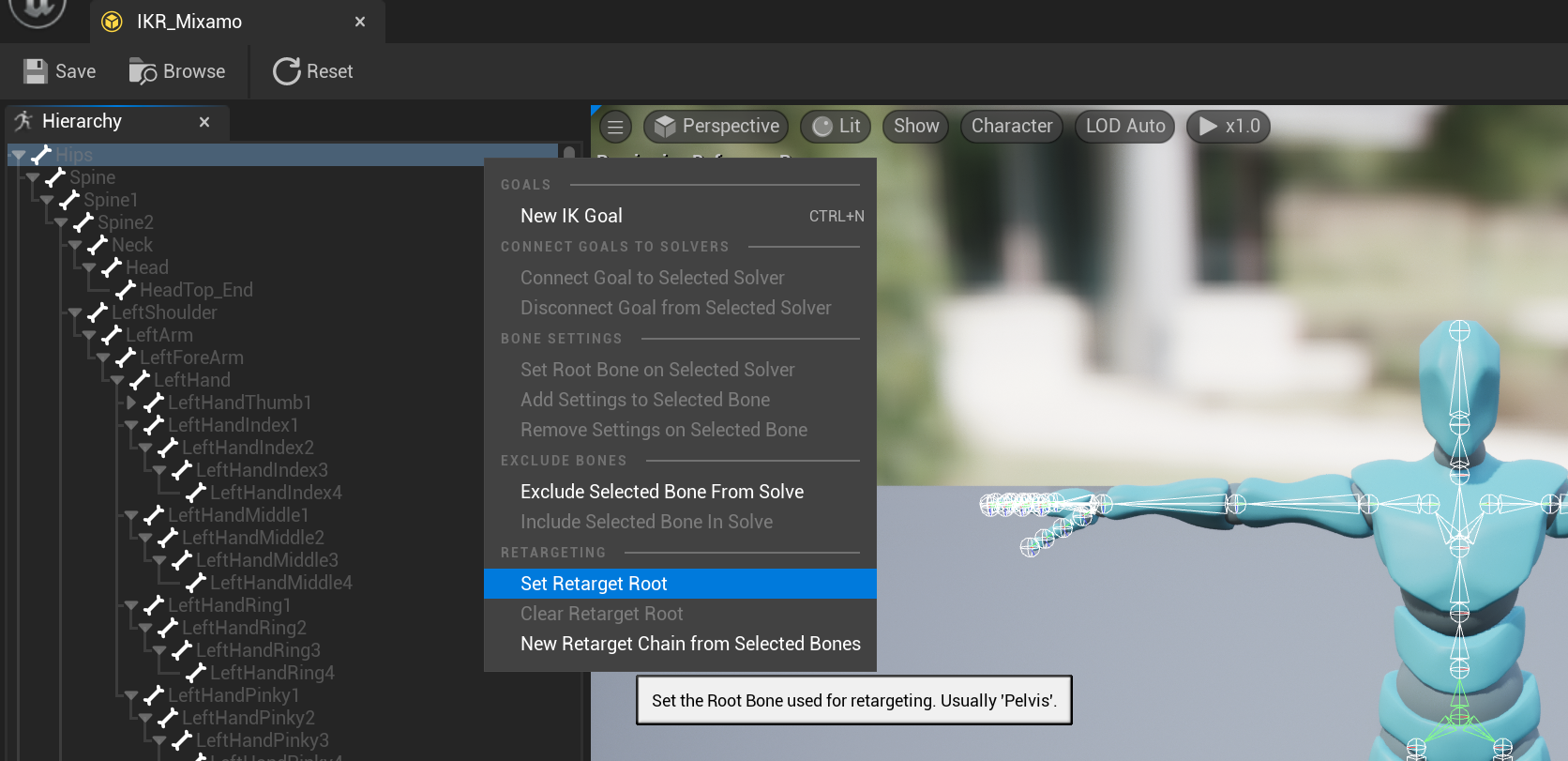Screen dimensions: 1568x761
Task: Select Exclude Selected Bone From Solve
Action: (680, 492)
